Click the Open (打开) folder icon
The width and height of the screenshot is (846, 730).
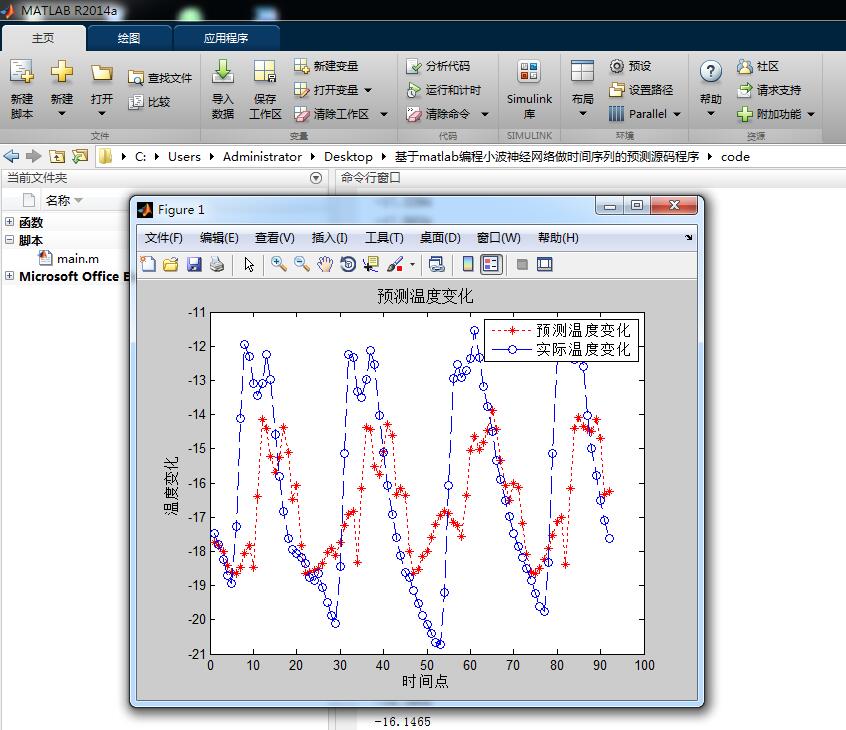click(101, 72)
